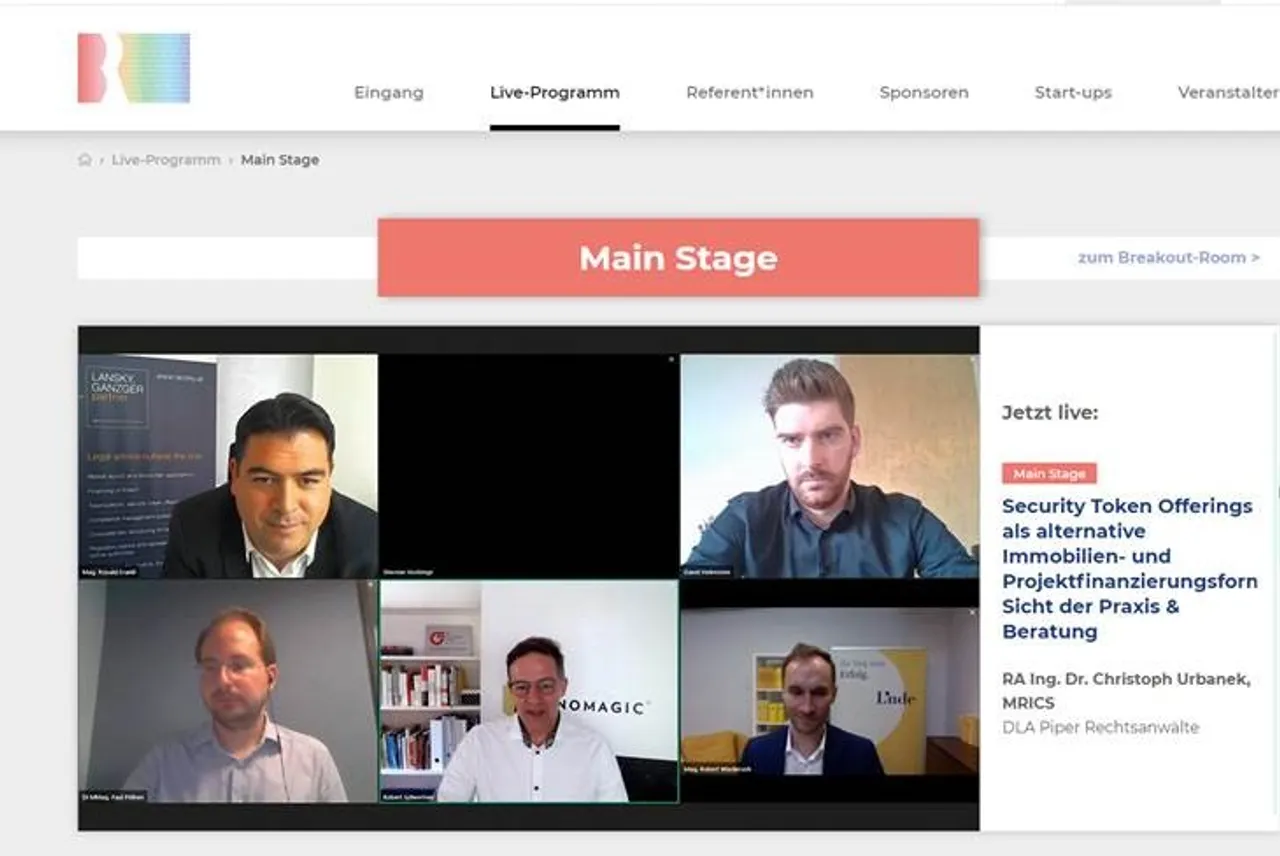The image size is (1280, 856).
Task: Click the Live-Programm breadcrumb link
Action: (x=166, y=160)
